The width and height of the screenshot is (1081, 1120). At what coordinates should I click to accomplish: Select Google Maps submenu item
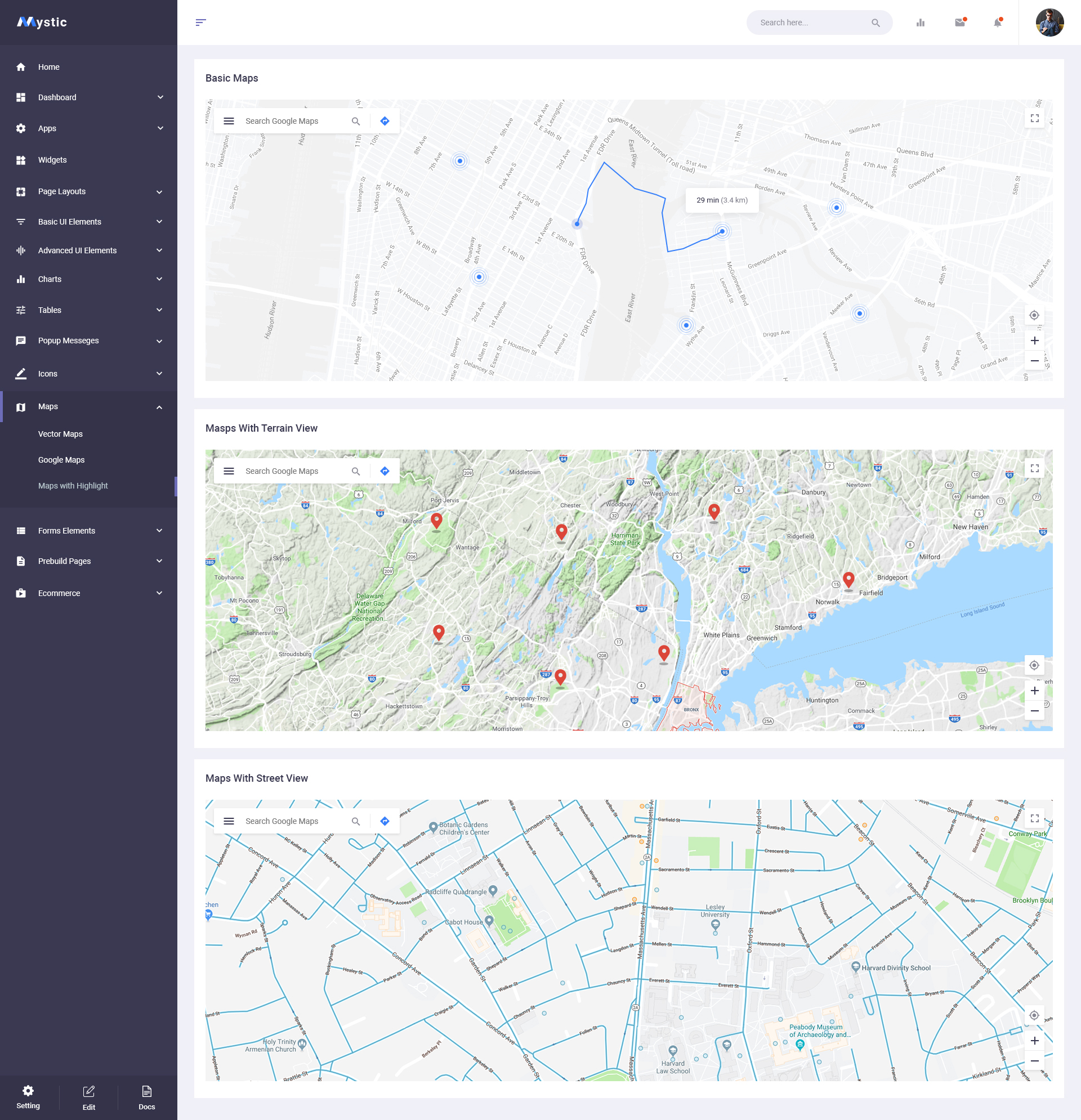coord(61,460)
